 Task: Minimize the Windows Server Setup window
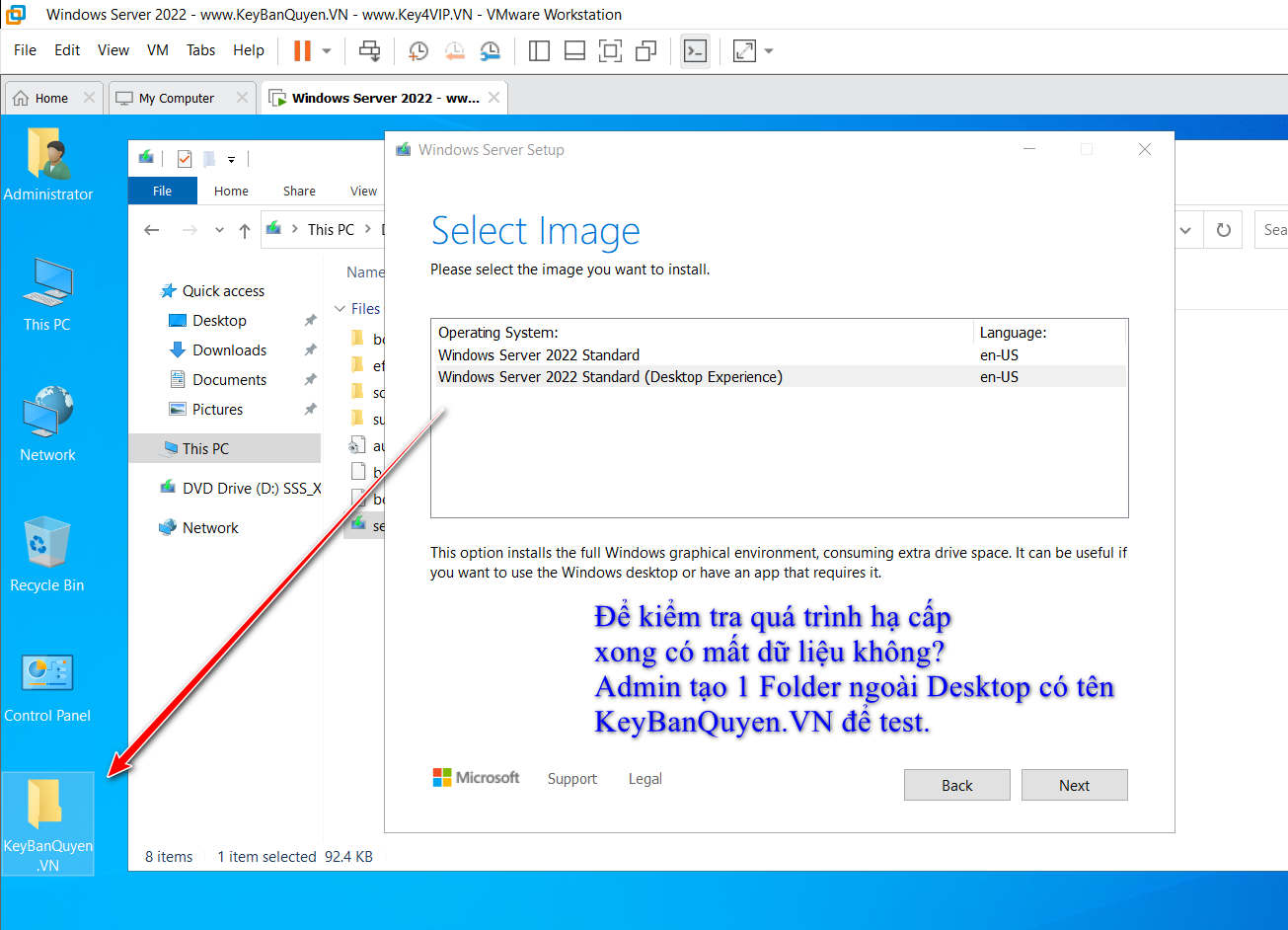click(1029, 149)
